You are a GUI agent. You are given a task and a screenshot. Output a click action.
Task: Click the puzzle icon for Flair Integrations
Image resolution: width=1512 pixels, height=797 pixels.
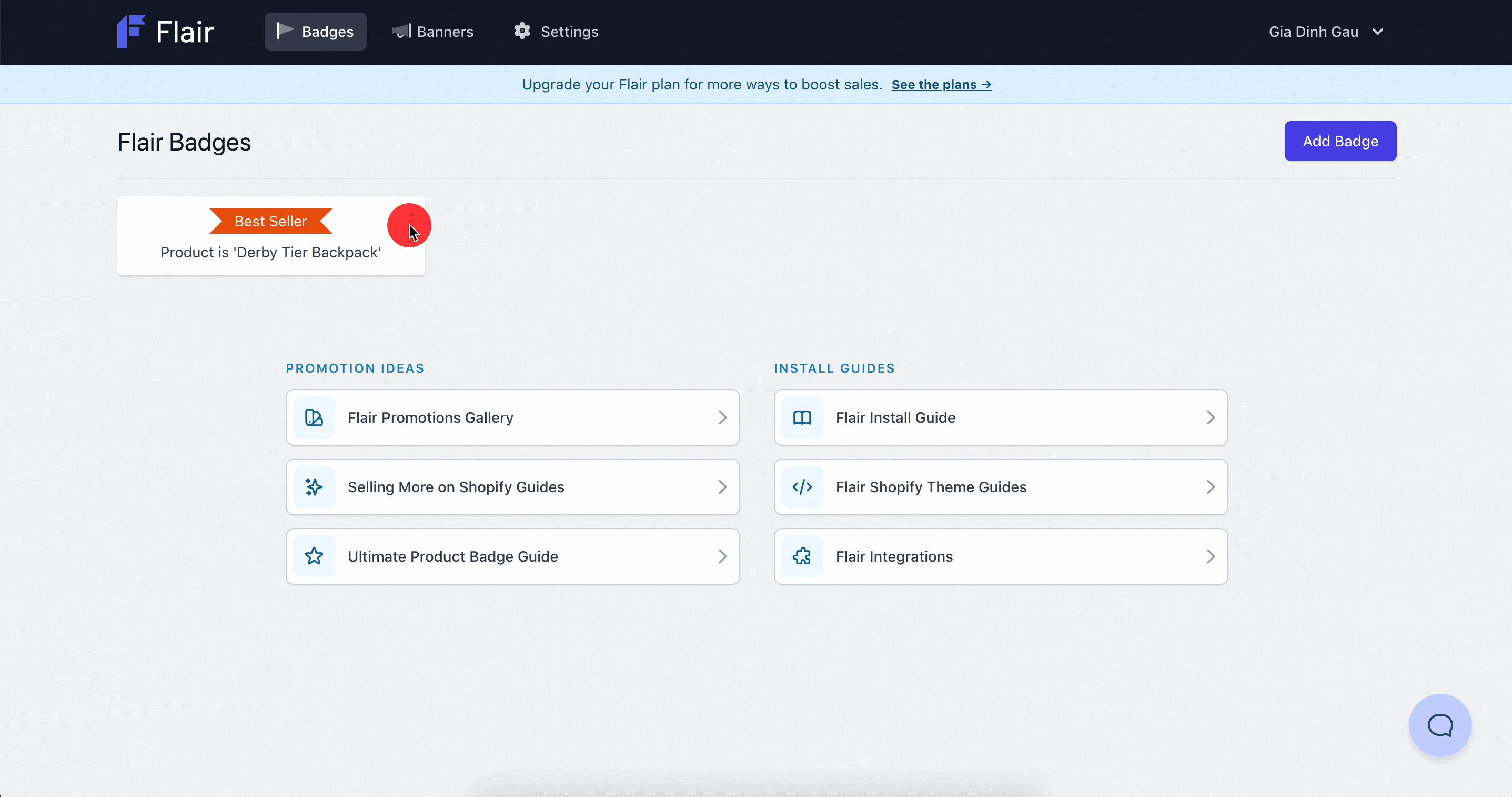[x=802, y=556]
